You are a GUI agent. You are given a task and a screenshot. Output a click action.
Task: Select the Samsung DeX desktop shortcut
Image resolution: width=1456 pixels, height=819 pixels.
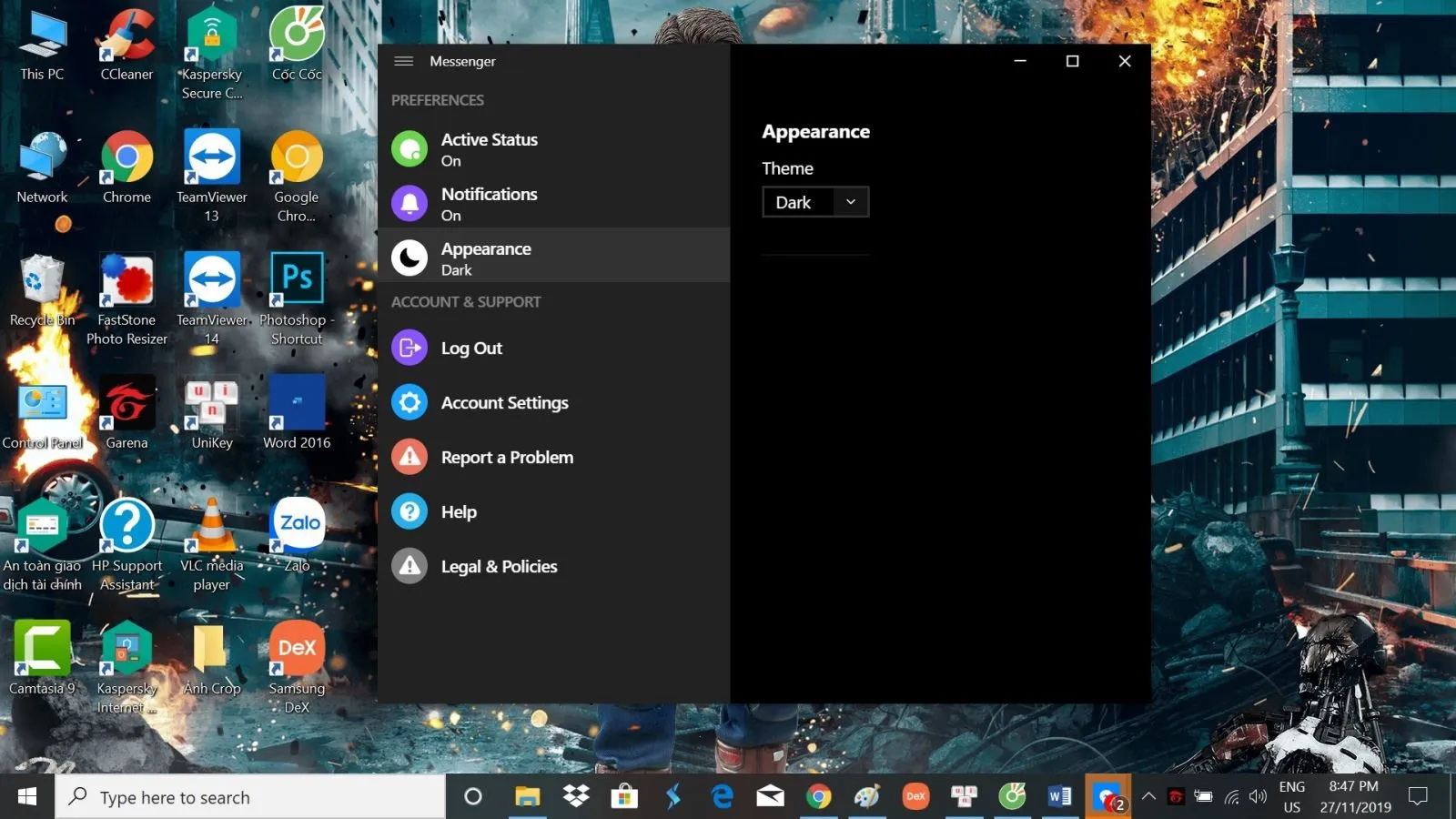pyautogui.click(x=297, y=669)
